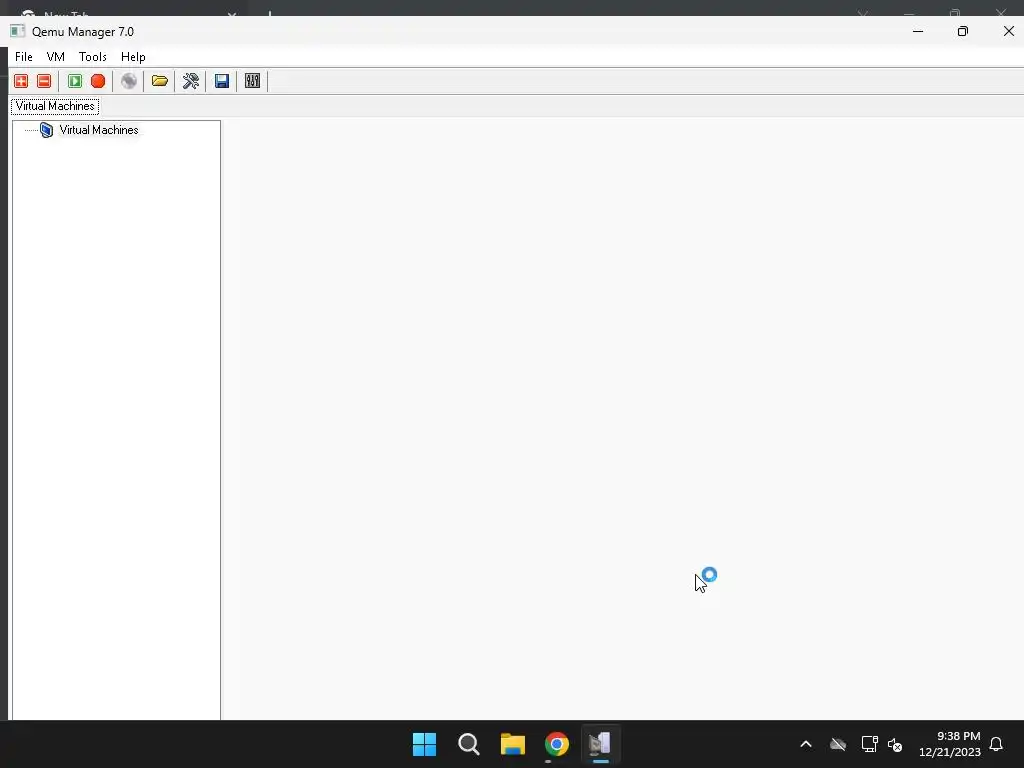
Task: Click the OneDrive cloud tray icon
Action: tap(838, 744)
